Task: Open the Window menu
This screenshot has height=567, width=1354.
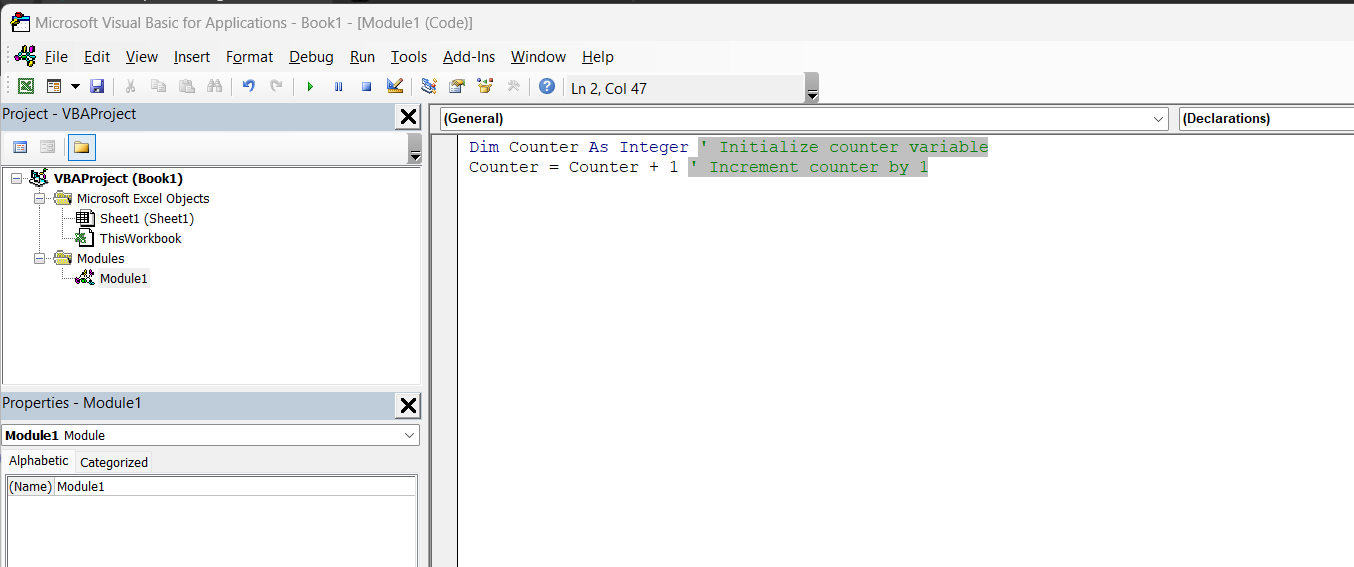Action: (538, 57)
